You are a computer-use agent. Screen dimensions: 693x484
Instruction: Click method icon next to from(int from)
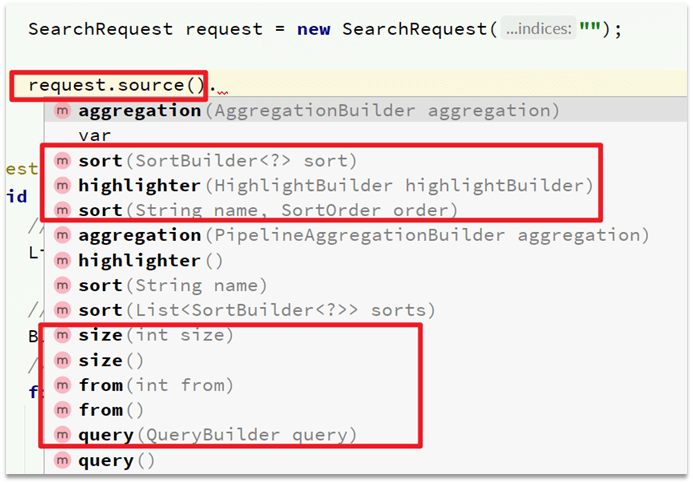point(62,385)
